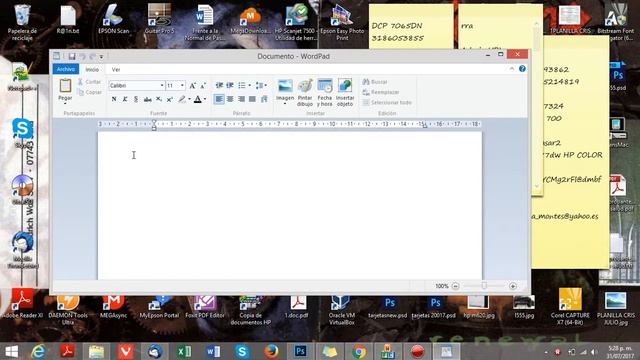Open Internet Explorer from the taskbar

[x=38, y=351]
